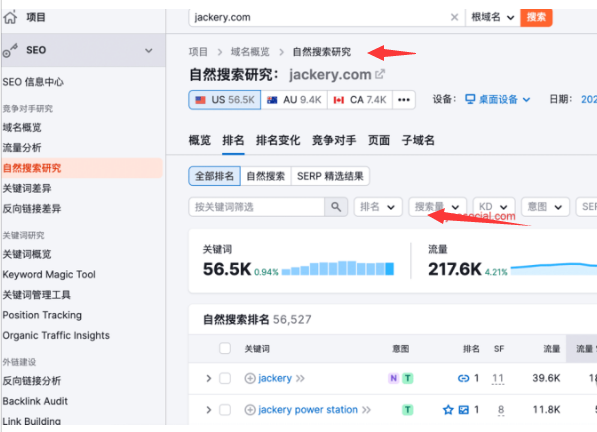Open the 域名概览 breadcrumb link
Screen dimensions: 597x432
click(250, 52)
